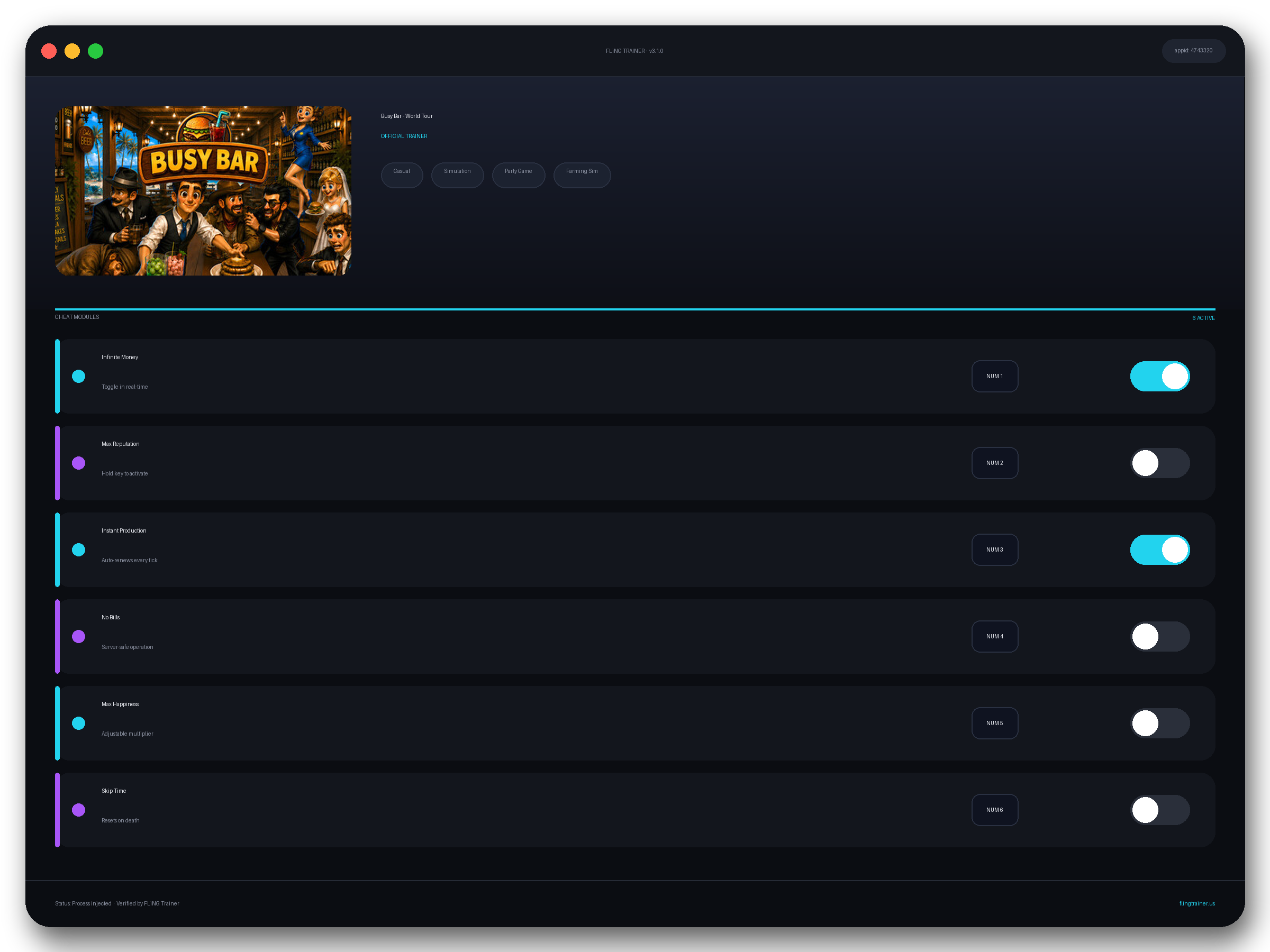Viewport: 1270px width, 952px height.
Task: Select the Farming Sim tag
Action: click(x=582, y=175)
